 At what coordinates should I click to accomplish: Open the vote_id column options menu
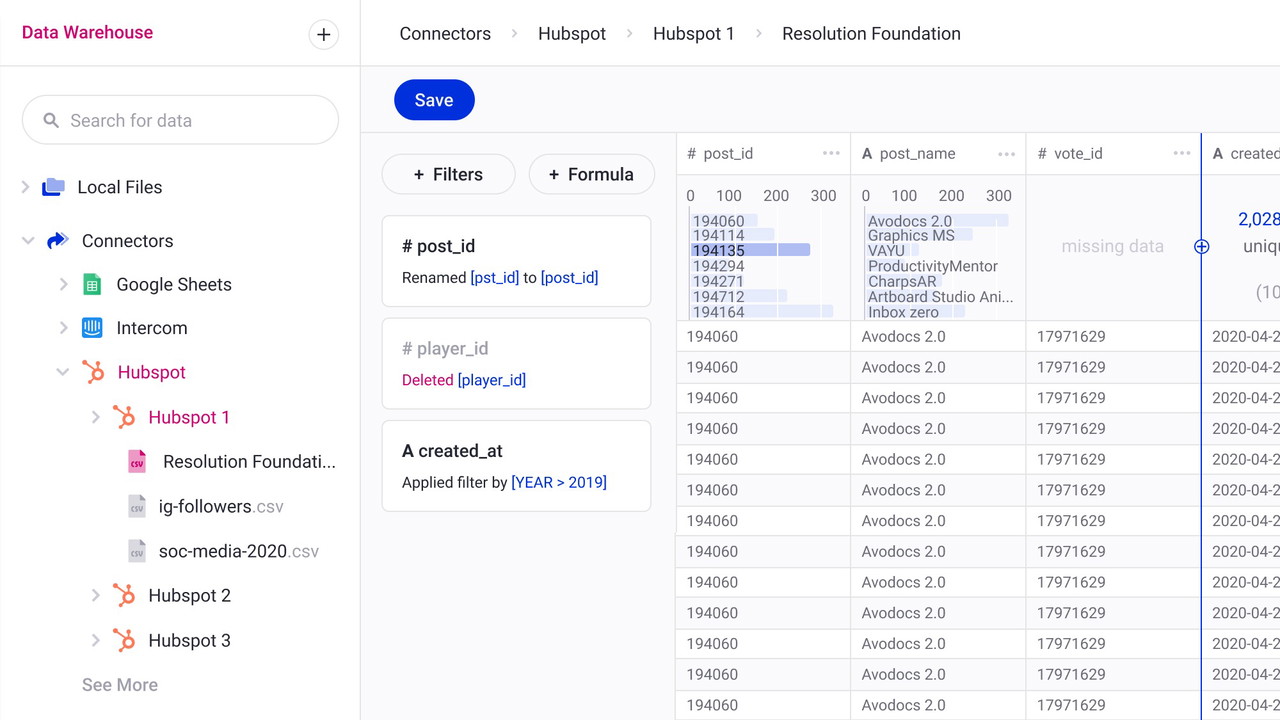pos(1181,154)
